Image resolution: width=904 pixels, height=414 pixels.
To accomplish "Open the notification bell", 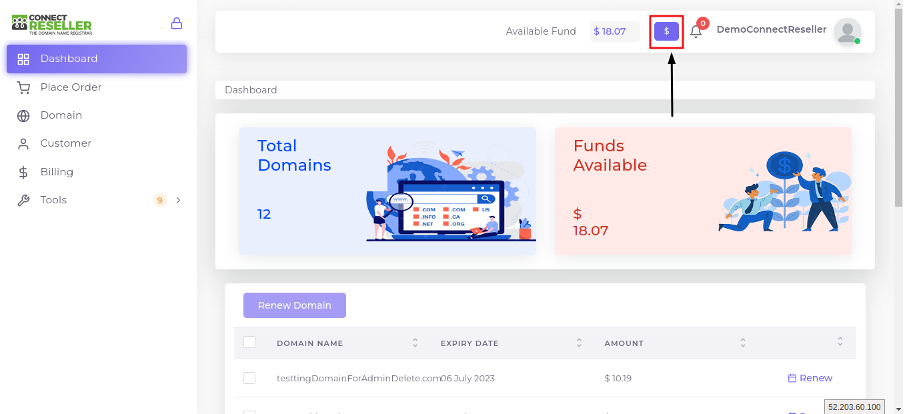I will 696,31.
